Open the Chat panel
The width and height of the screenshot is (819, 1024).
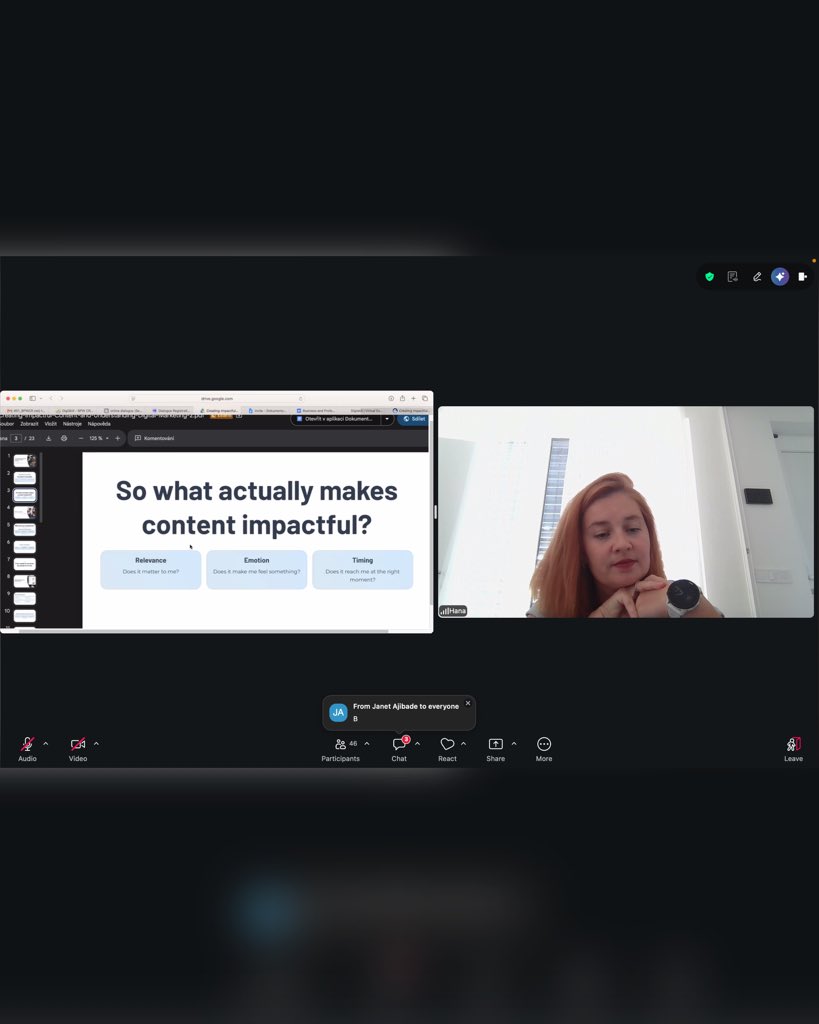point(399,748)
